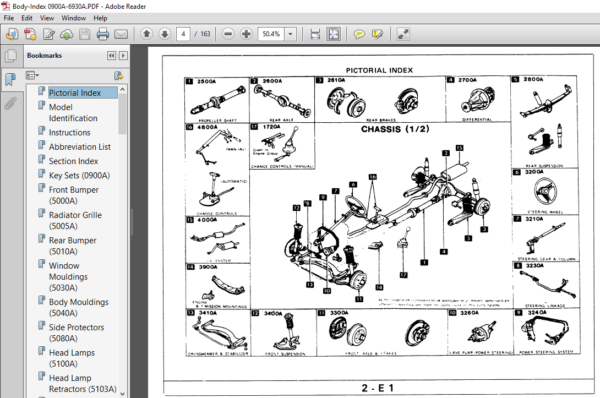The image size is (600, 398).
Task: Go to next page with down arrow
Action: [x=165, y=34]
